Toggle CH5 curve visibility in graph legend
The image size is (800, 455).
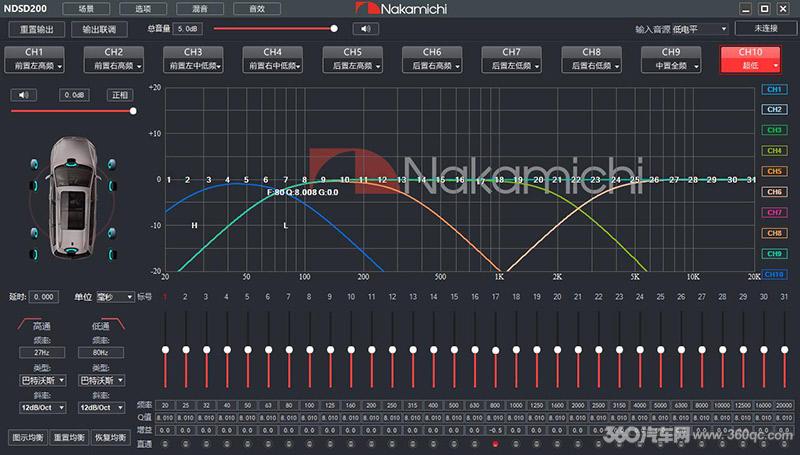(x=774, y=171)
